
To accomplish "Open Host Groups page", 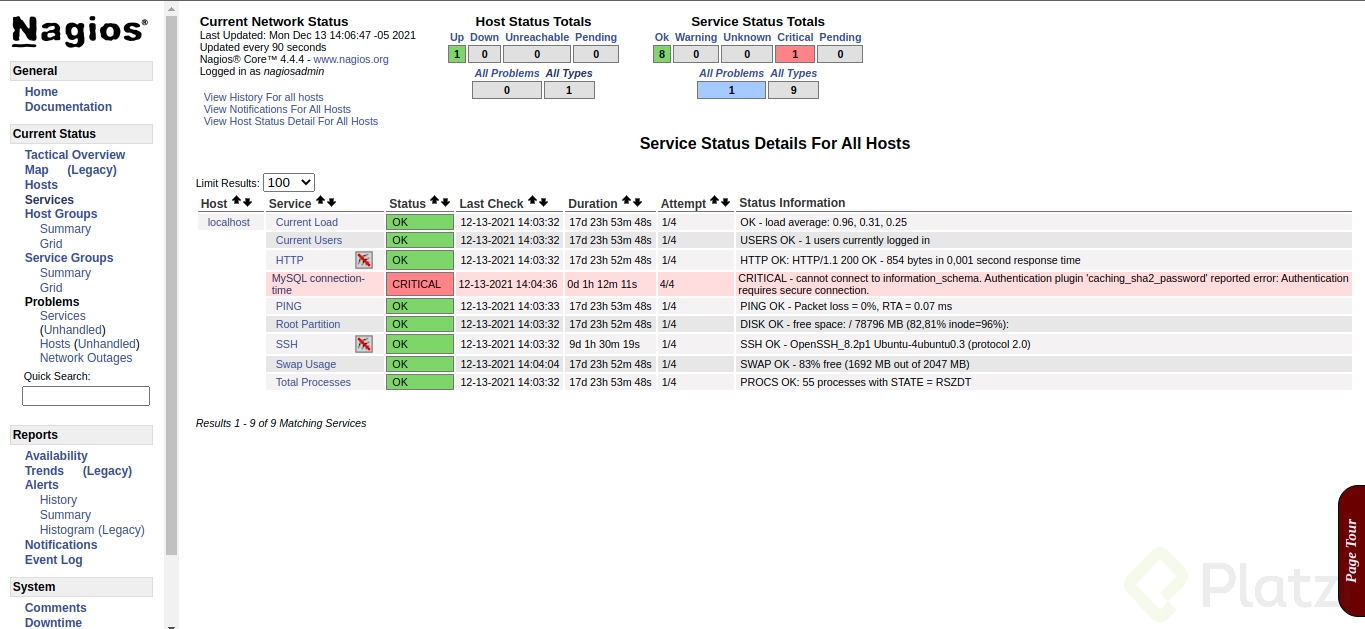I will pos(61,214).
